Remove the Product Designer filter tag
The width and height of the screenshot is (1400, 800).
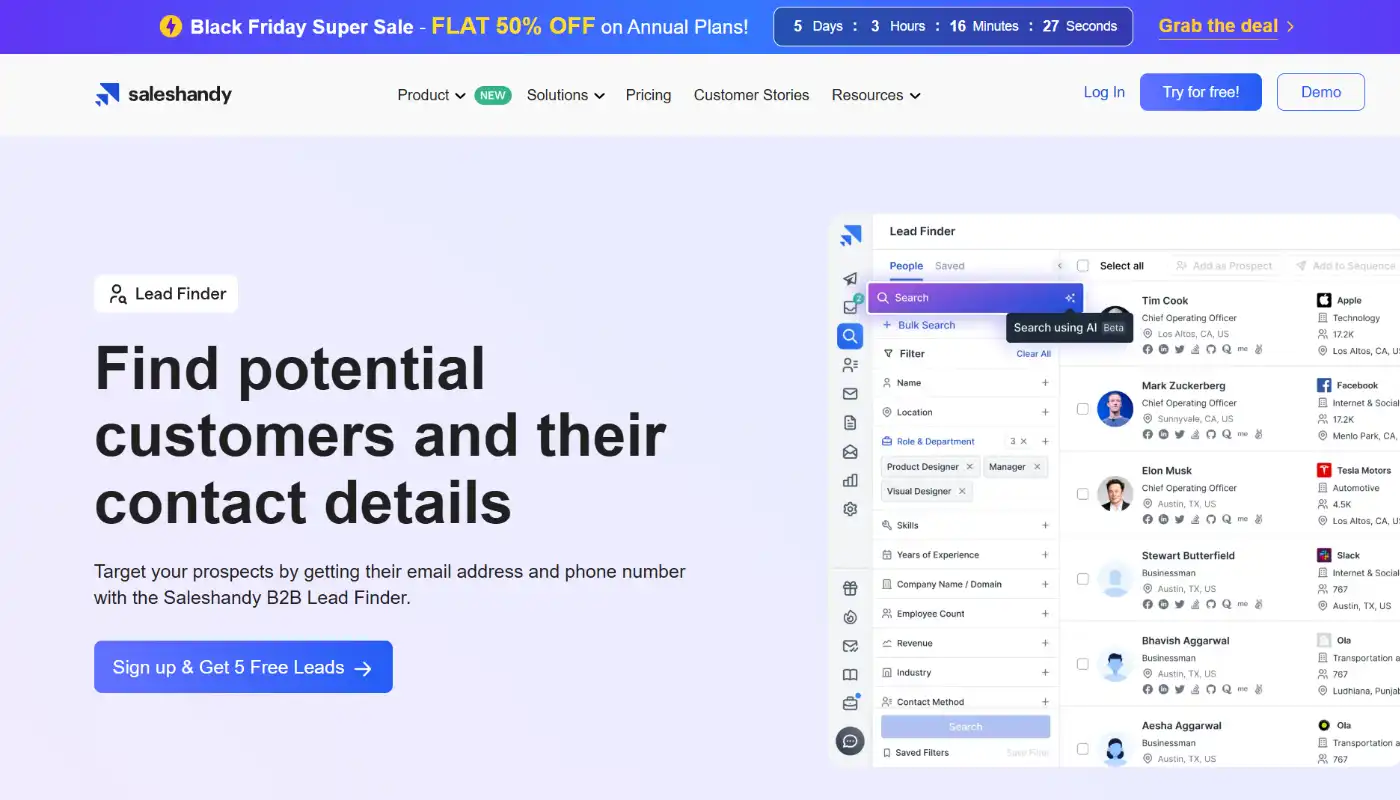(x=969, y=467)
